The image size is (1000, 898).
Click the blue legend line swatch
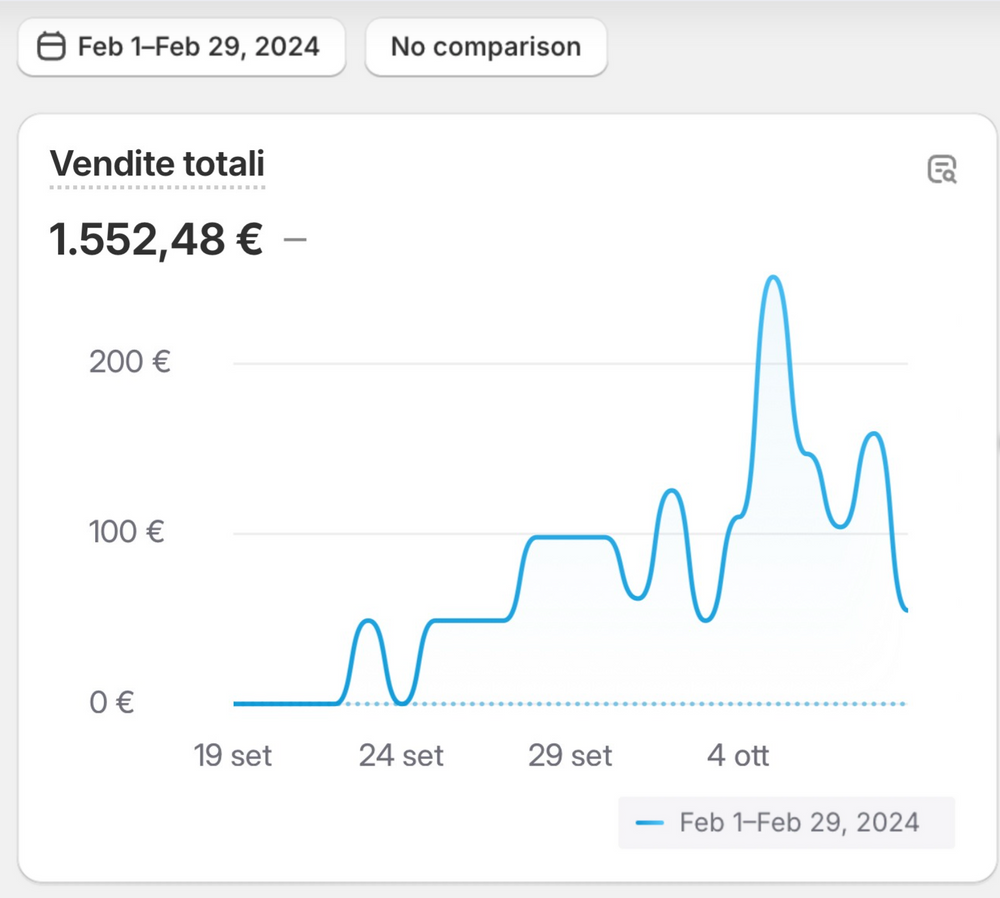pyautogui.click(x=650, y=823)
